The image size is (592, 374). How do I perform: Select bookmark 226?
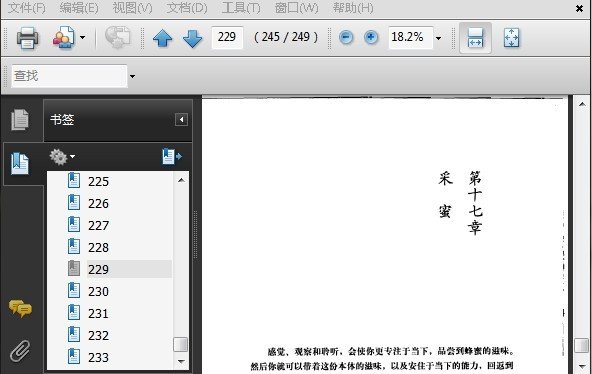(99, 204)
